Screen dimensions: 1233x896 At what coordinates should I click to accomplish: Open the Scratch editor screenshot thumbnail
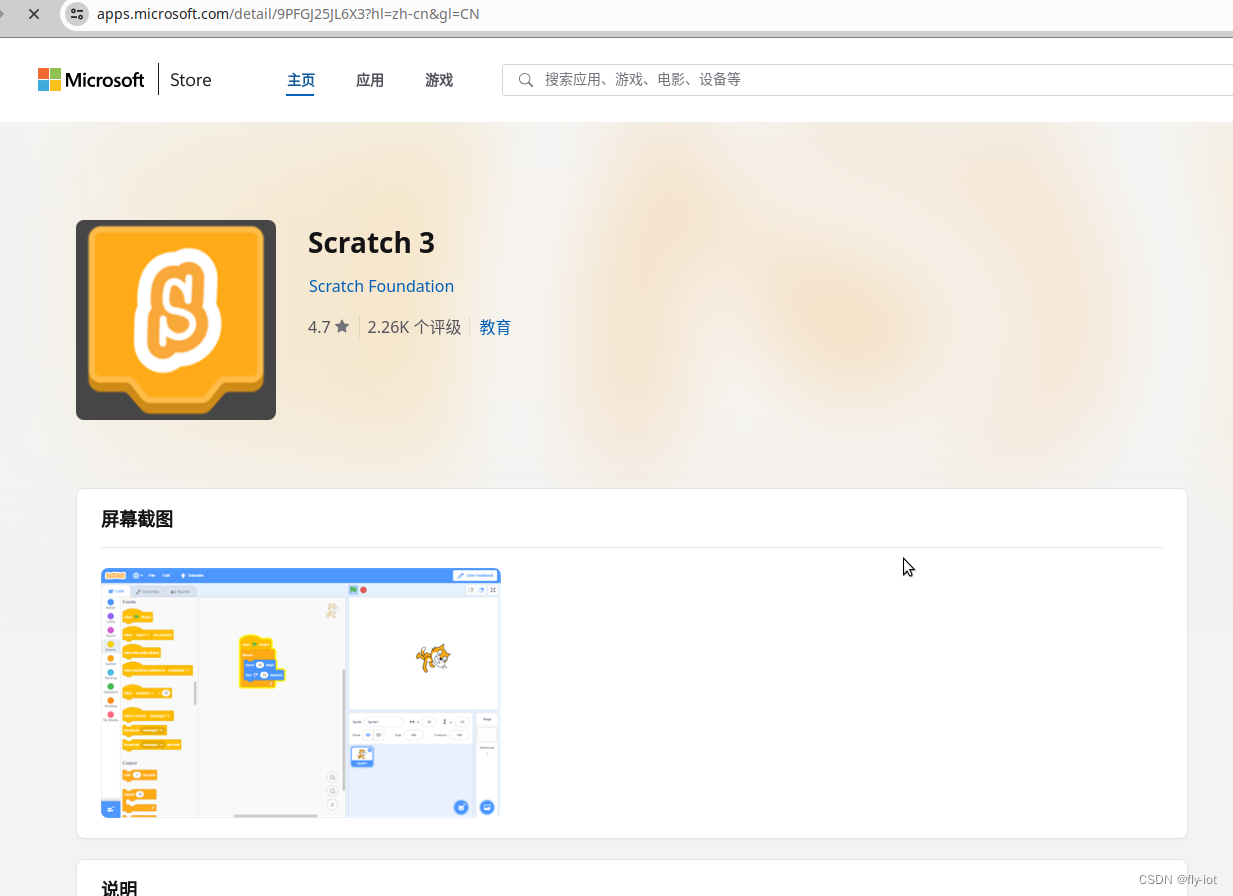(301, 693)
